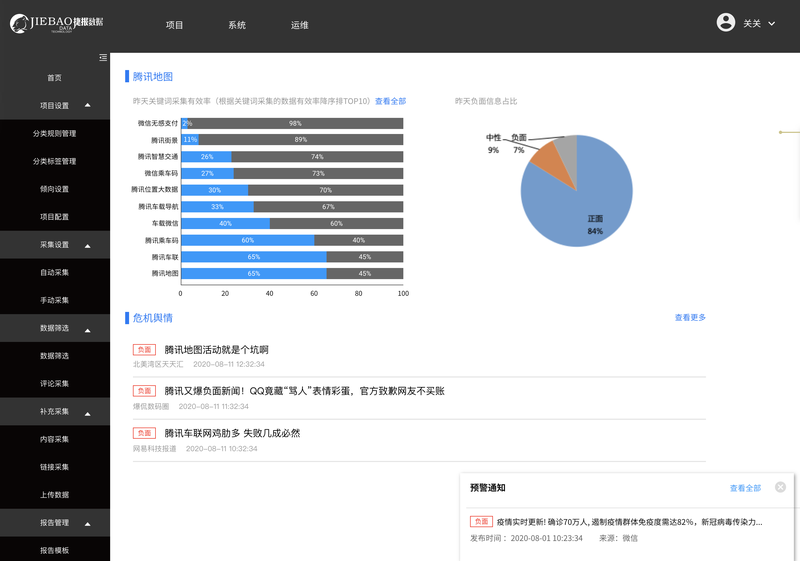
Task: Click the 危机舆情 section heading
Action: click(153, 318)
